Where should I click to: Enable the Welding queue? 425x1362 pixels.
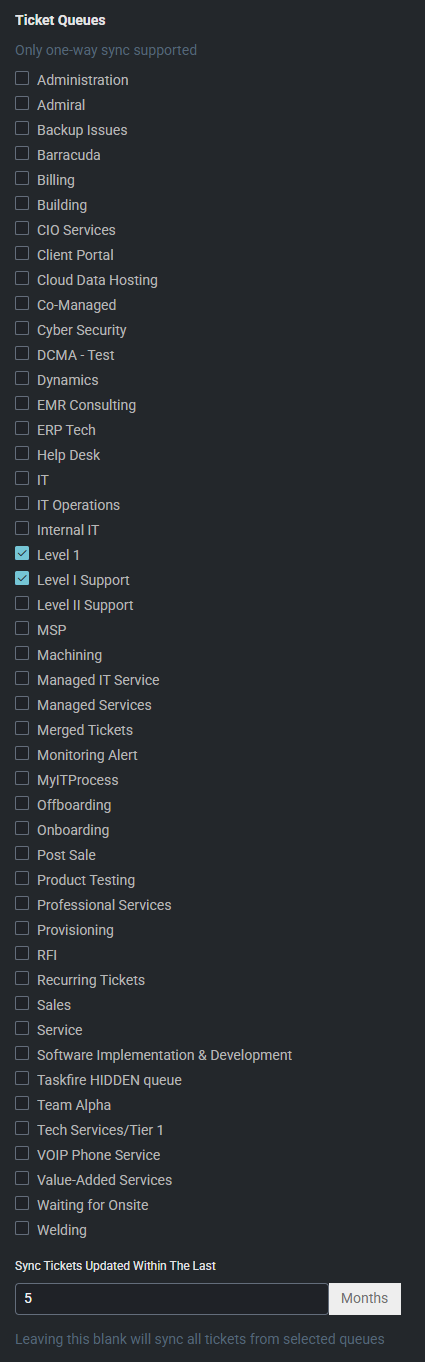[22, 1228]
